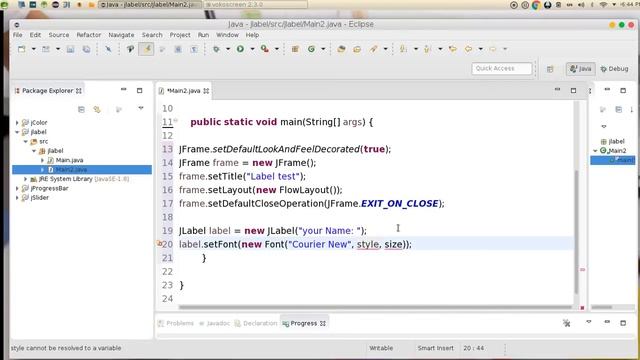Run the program with green Run button

tap(240, 49)
